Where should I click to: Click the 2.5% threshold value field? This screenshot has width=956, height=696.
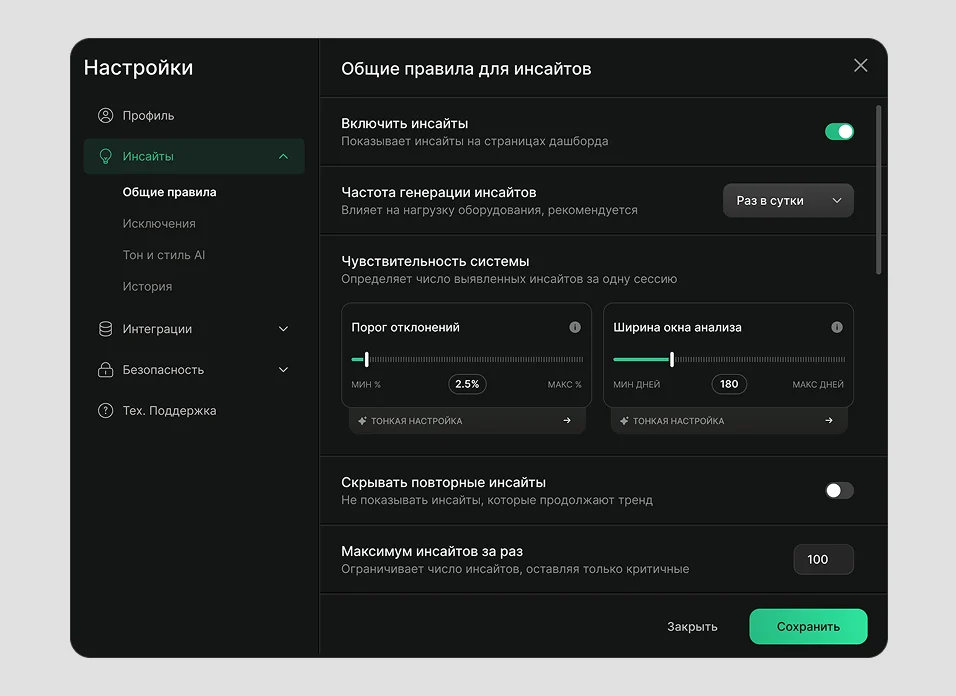(x=467, y=384)
